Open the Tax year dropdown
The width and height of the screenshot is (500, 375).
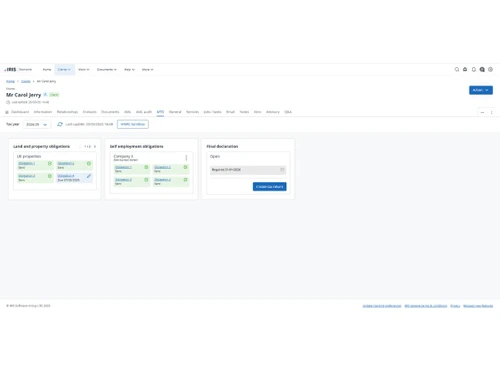click(x=37, y=124)
